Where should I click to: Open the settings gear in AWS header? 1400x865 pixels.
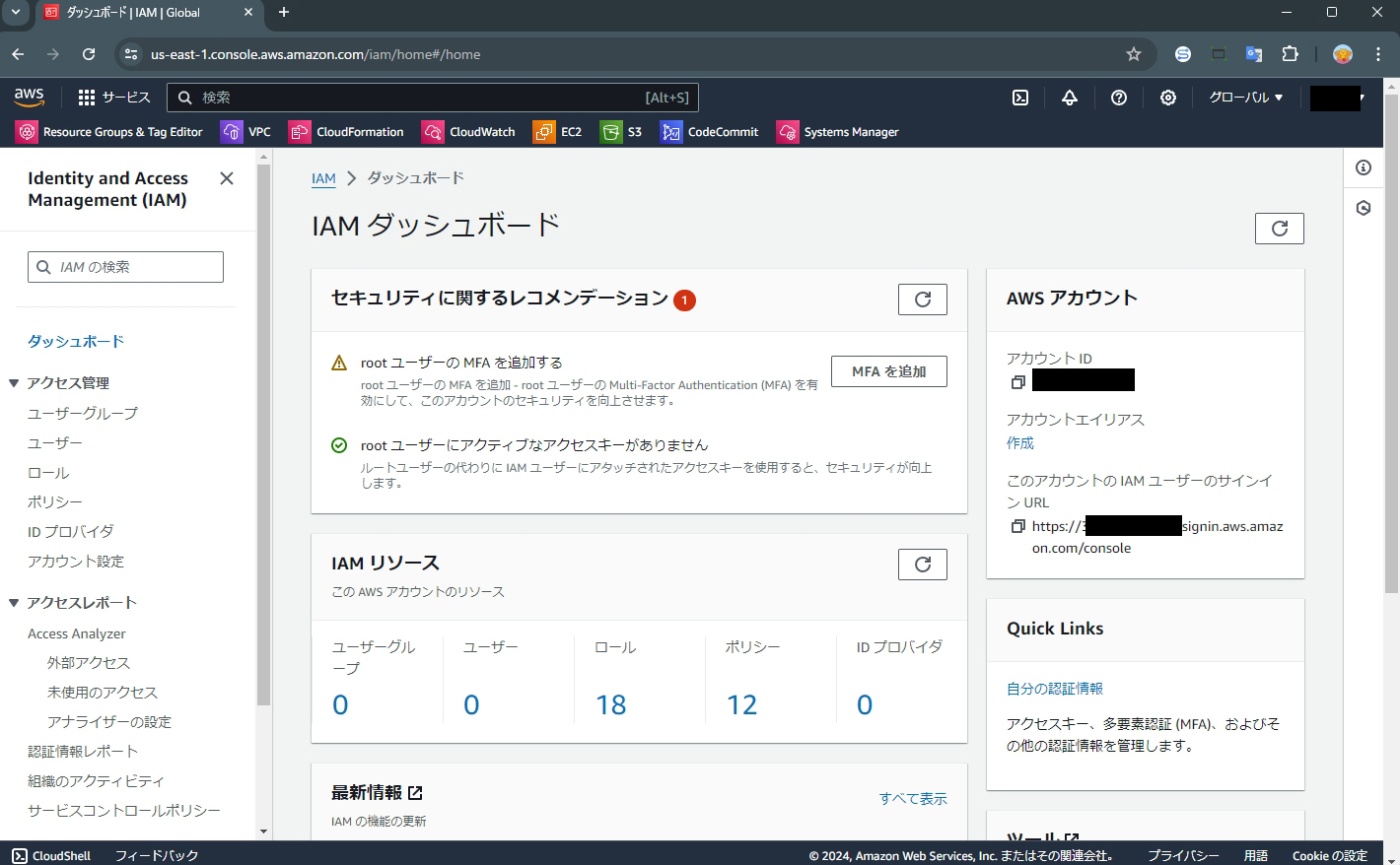point(1168,97)
